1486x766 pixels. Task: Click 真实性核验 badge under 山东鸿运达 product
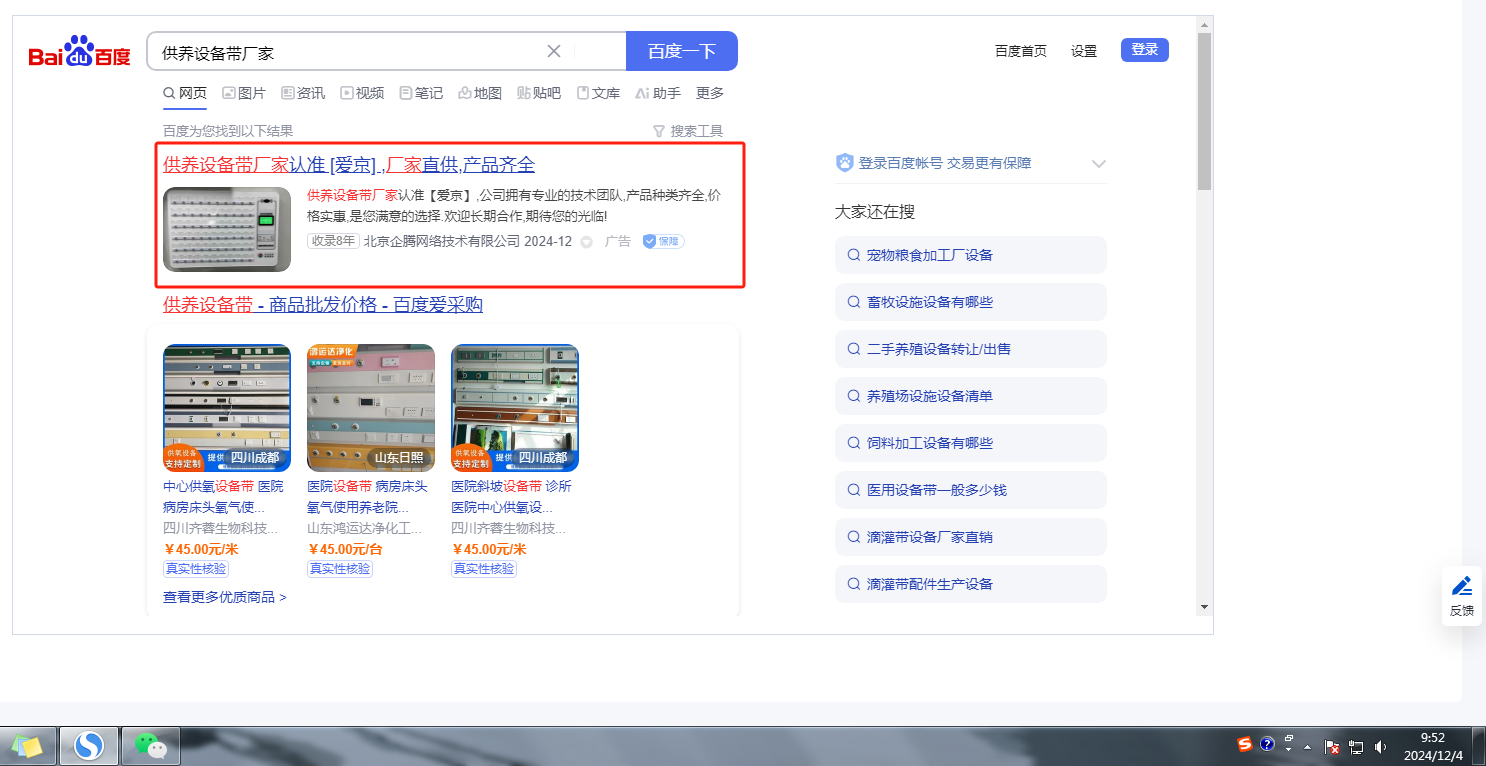click(x=339, y=568)
